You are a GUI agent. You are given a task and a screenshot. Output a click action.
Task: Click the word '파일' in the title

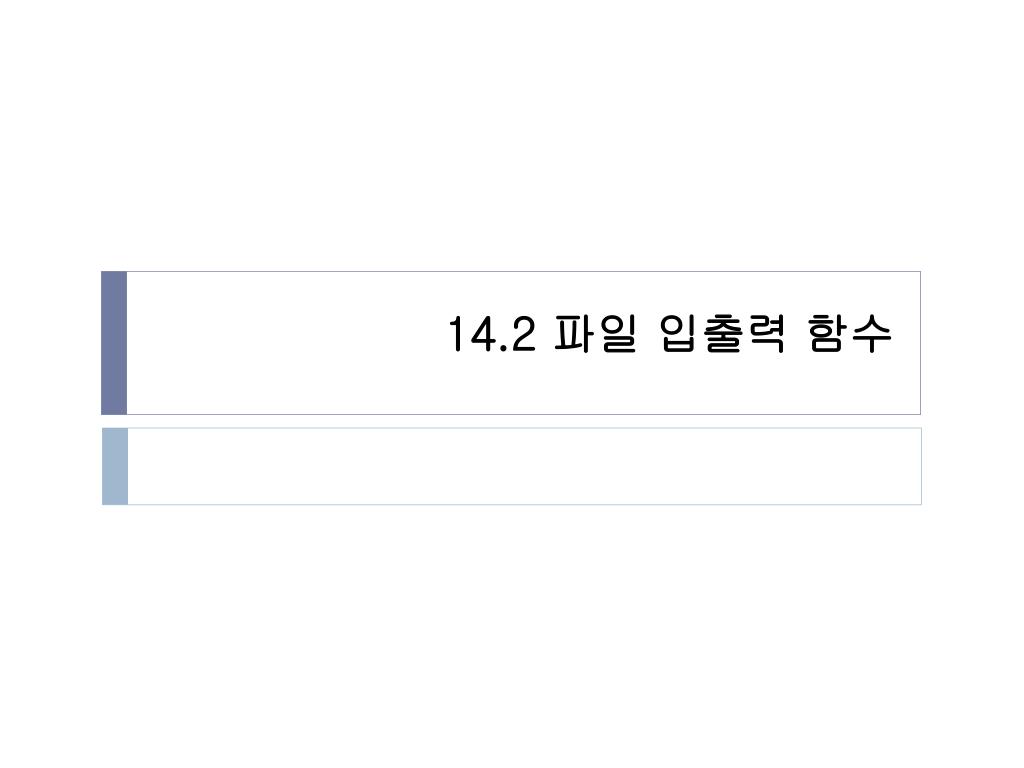[595, 334]
